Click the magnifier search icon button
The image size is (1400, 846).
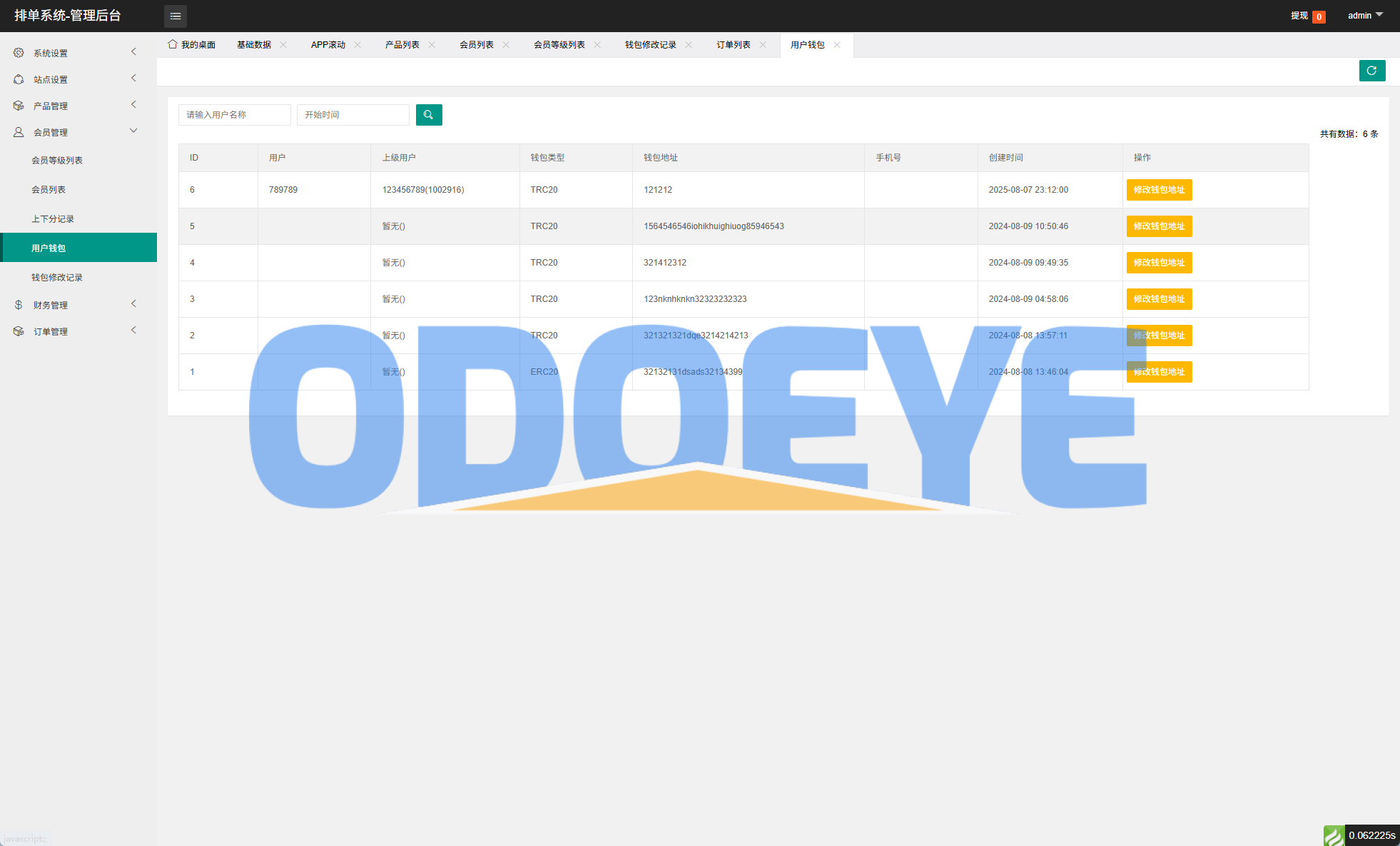(429, 115)
